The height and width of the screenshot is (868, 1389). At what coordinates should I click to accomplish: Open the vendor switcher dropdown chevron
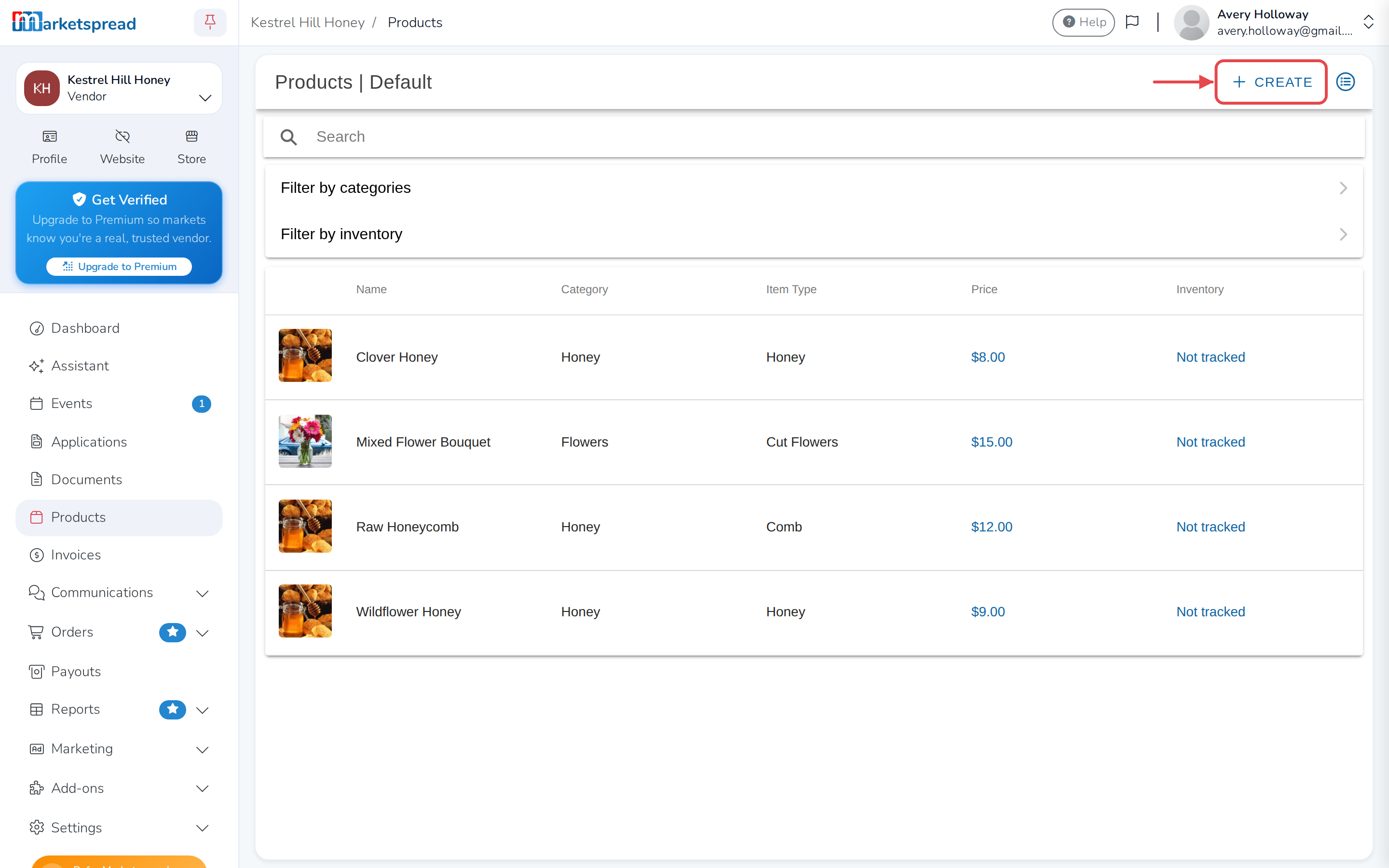tap(205, 97)
